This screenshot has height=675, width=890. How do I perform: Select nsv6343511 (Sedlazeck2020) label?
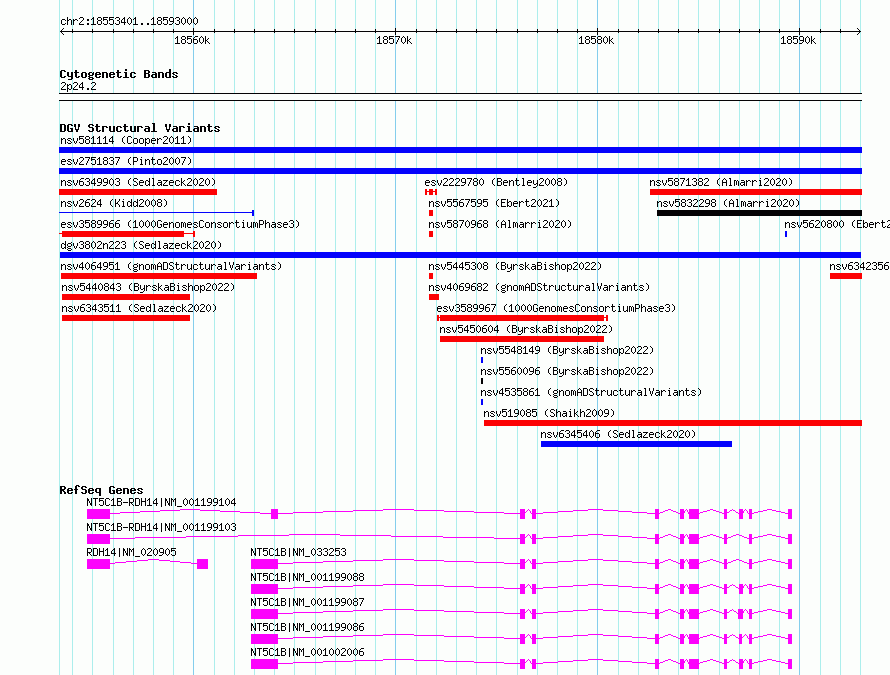pos(139,308)
